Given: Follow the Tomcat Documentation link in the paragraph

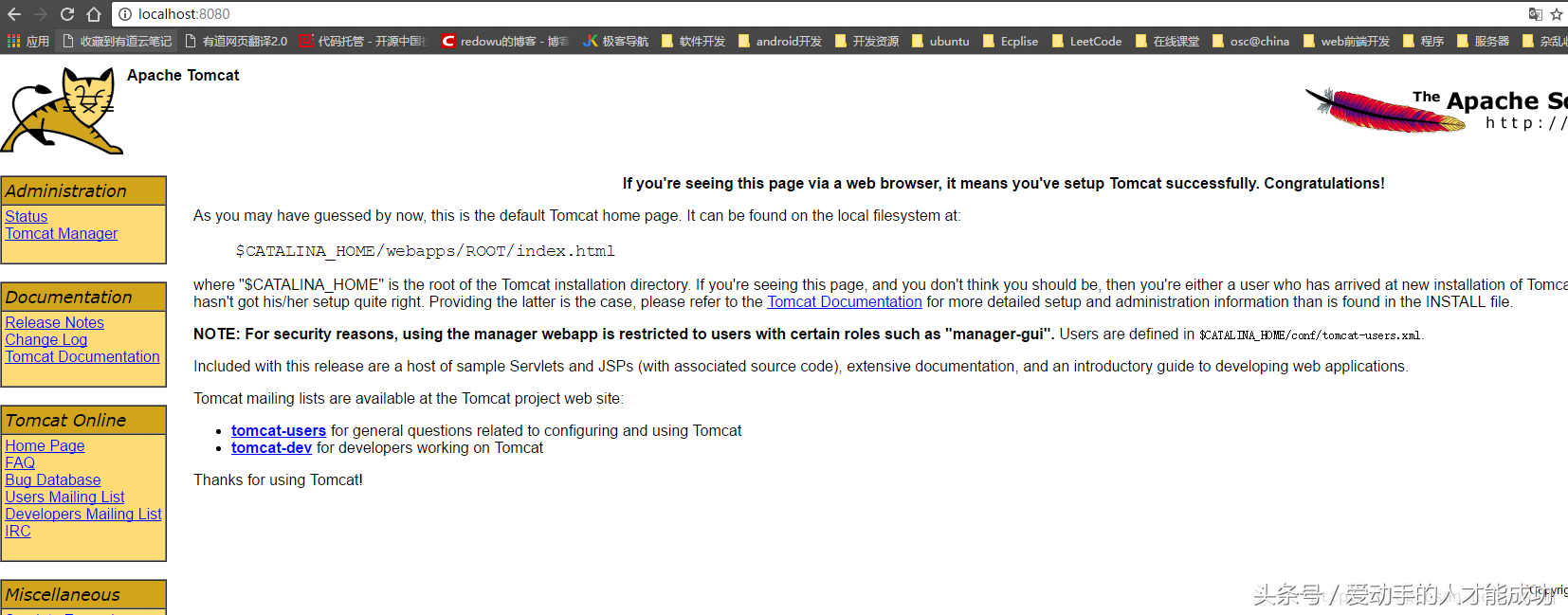Looking at the screenshot, I should (845, 302).
